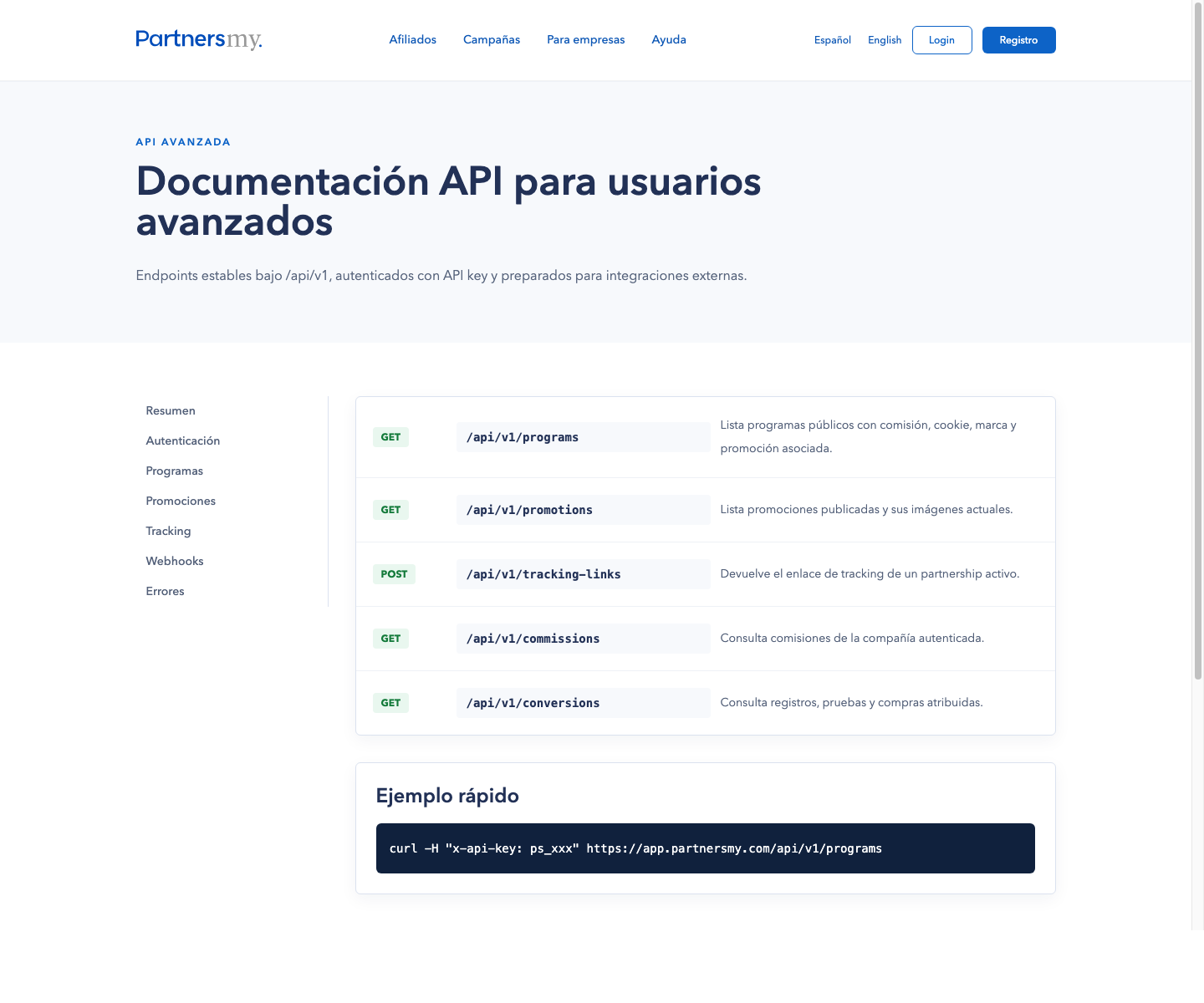The height and width of the screenshot is (1003, 1204).
Task: Select Tracking in the sidebar
Action: click(168, 531)
